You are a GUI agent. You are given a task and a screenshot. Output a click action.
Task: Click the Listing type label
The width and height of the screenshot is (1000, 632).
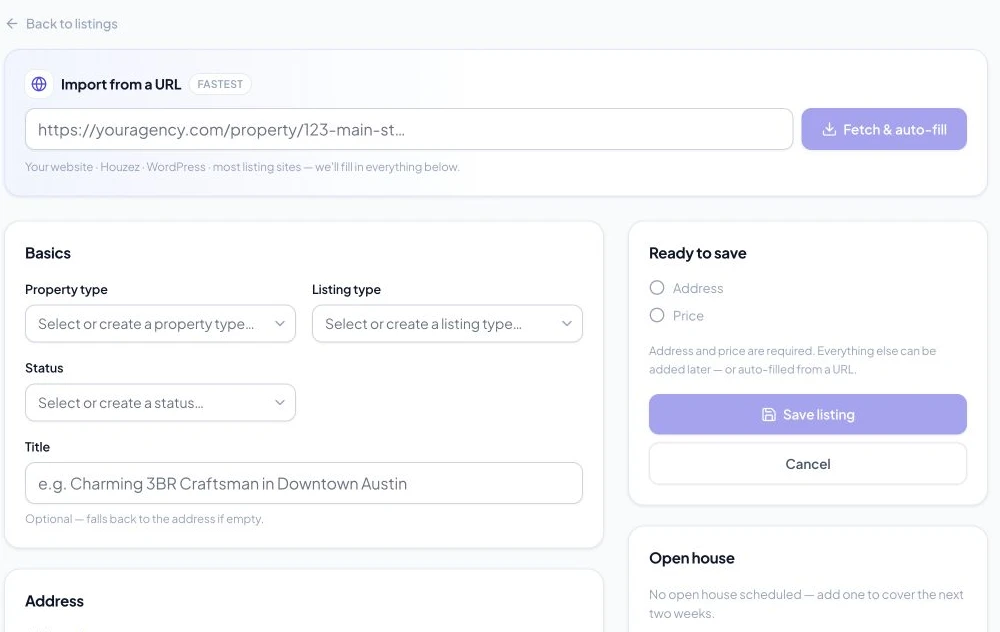(346, 290)
